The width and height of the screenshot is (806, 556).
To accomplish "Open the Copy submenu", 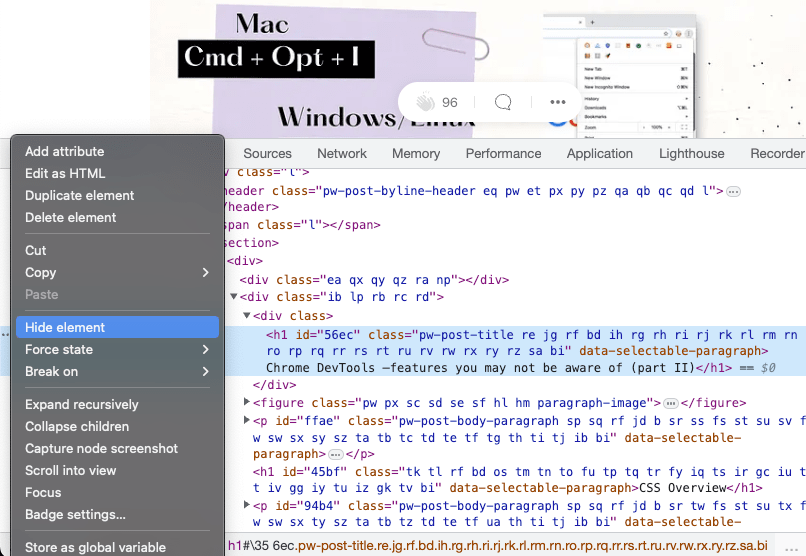I will tap(117, 273).
